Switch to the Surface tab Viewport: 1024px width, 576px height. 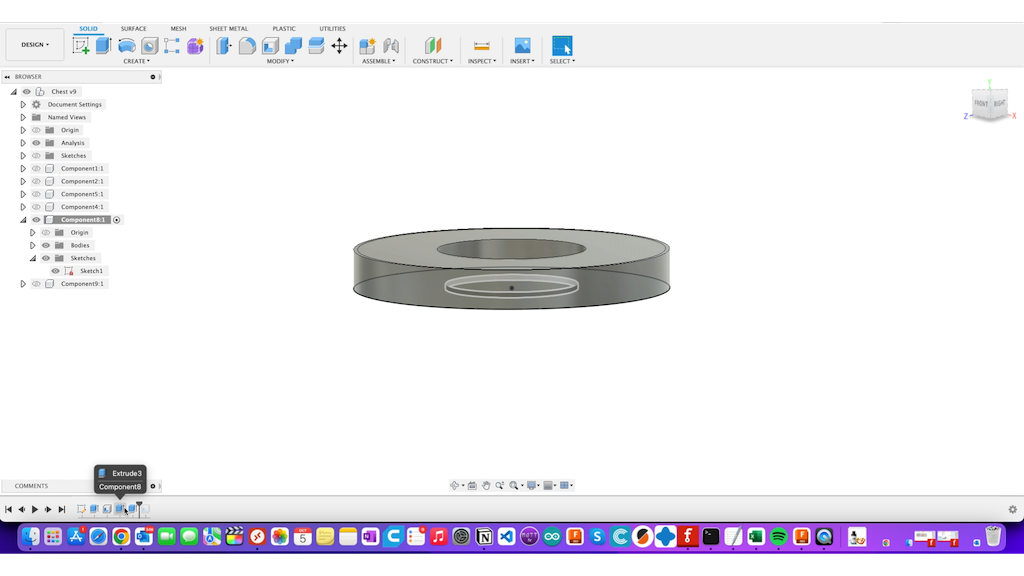(133, 29)
